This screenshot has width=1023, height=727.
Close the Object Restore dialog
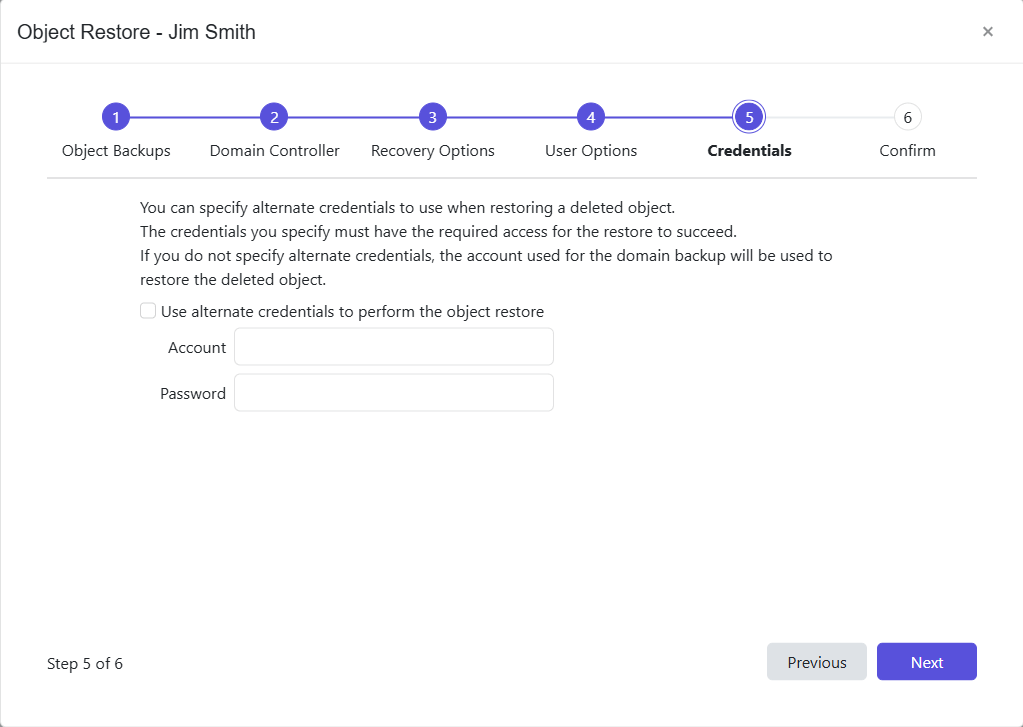pos(987,32)
